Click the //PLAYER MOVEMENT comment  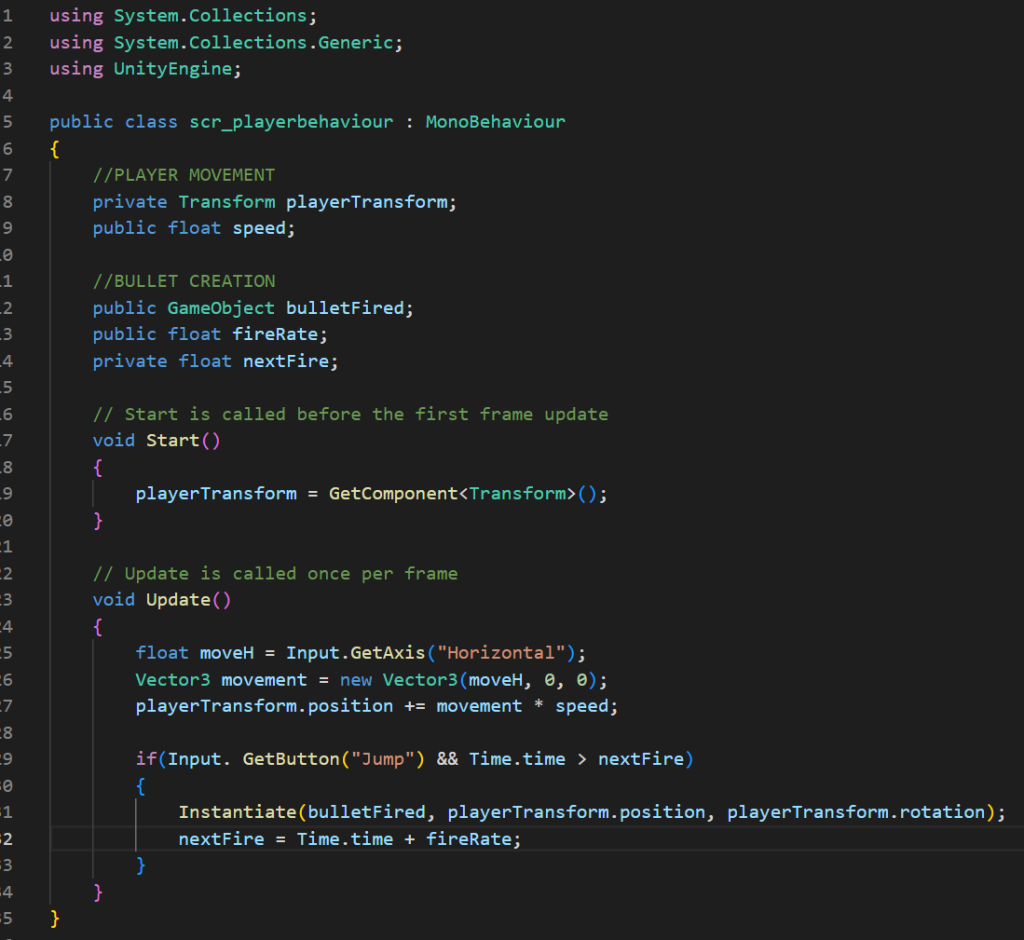point(183,175)
